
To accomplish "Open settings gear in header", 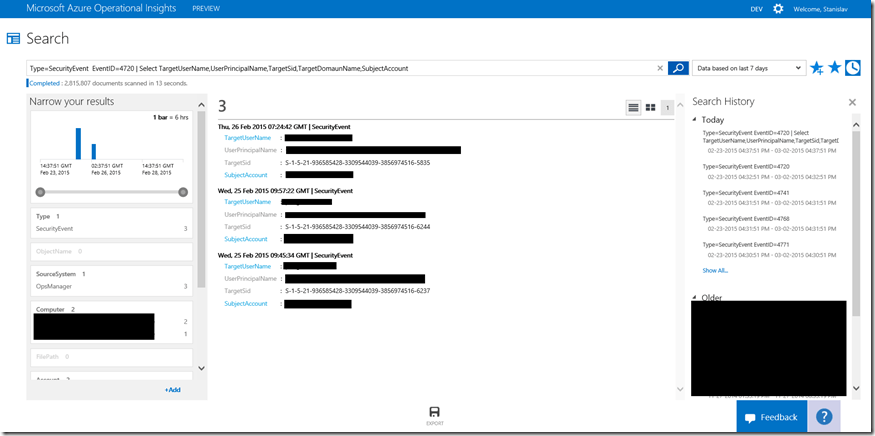I will [x=778, y=9].
